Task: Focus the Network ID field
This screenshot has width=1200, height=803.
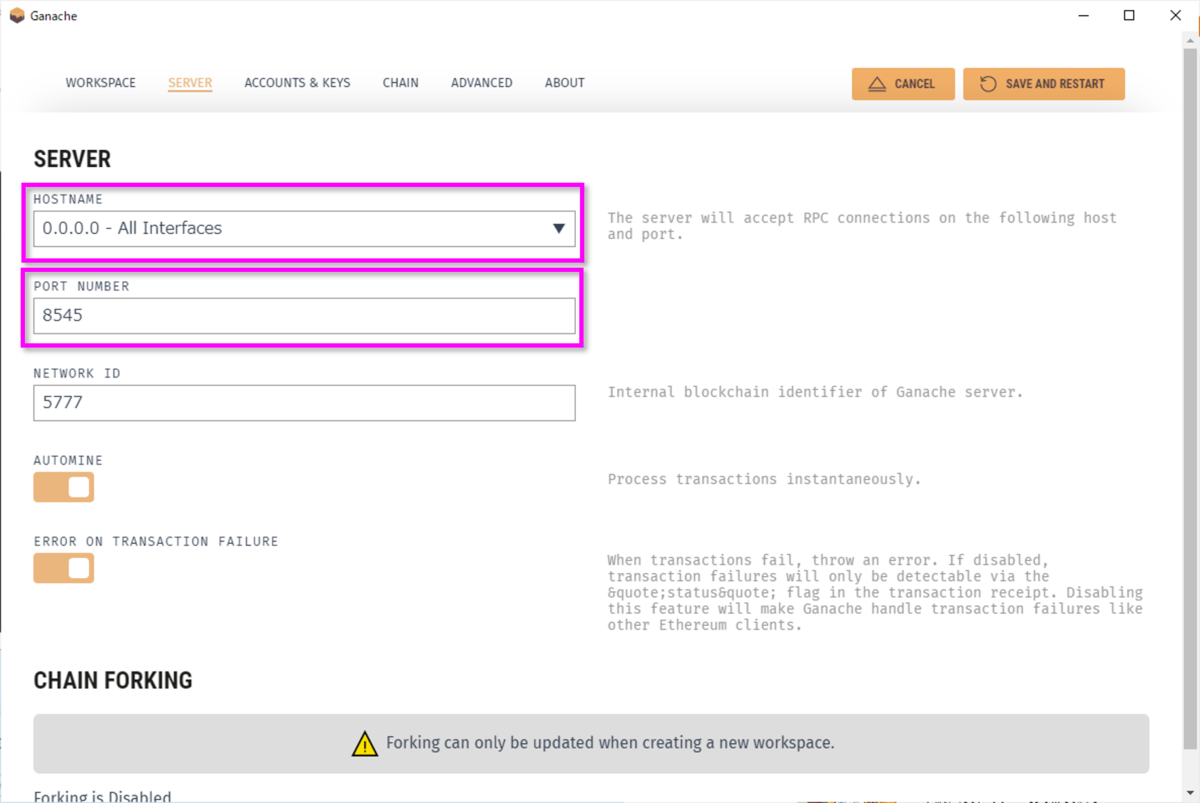Action: pyautogui.click(x=304, y=402)
